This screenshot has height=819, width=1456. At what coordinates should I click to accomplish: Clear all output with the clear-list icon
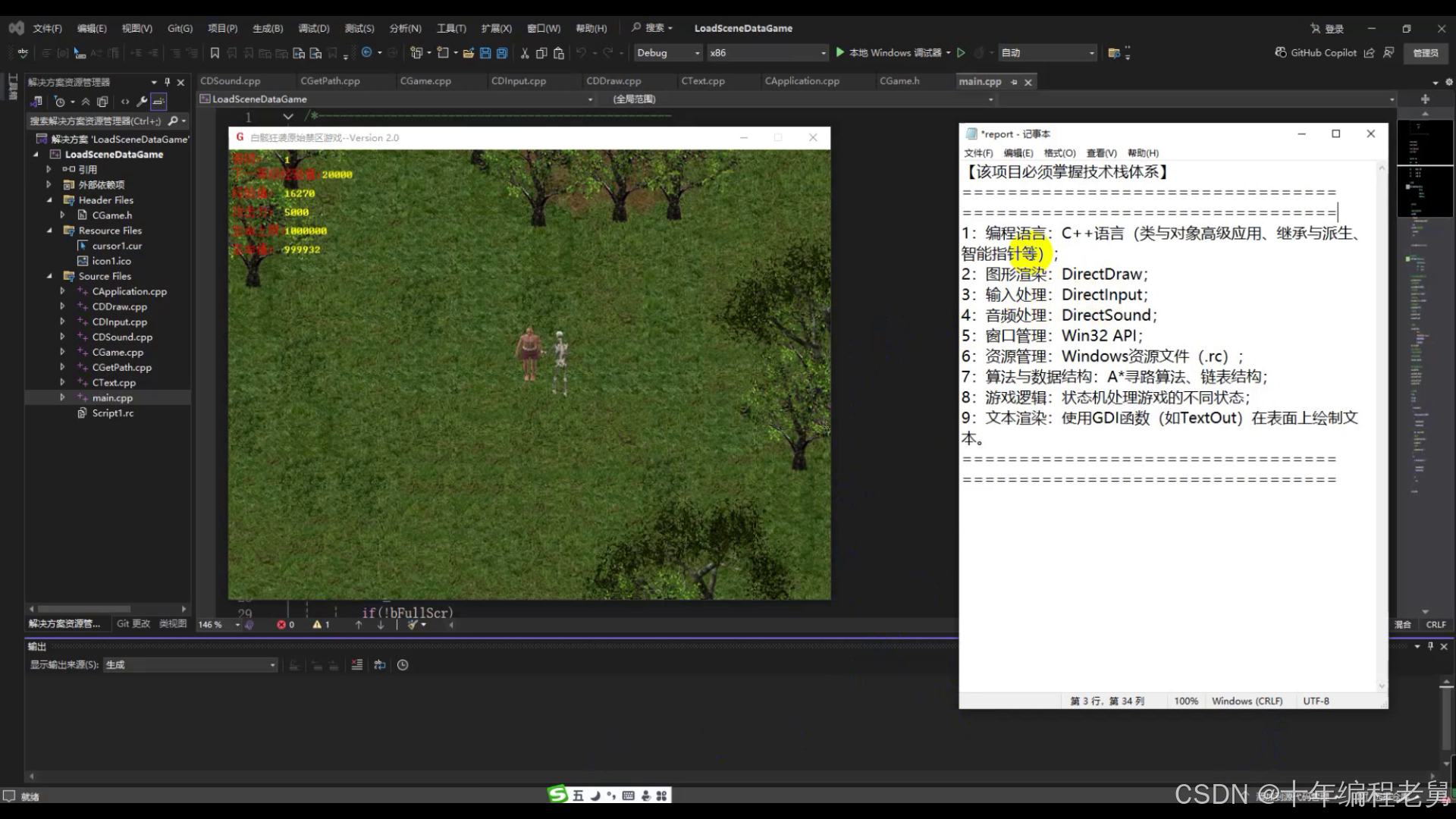356,665
